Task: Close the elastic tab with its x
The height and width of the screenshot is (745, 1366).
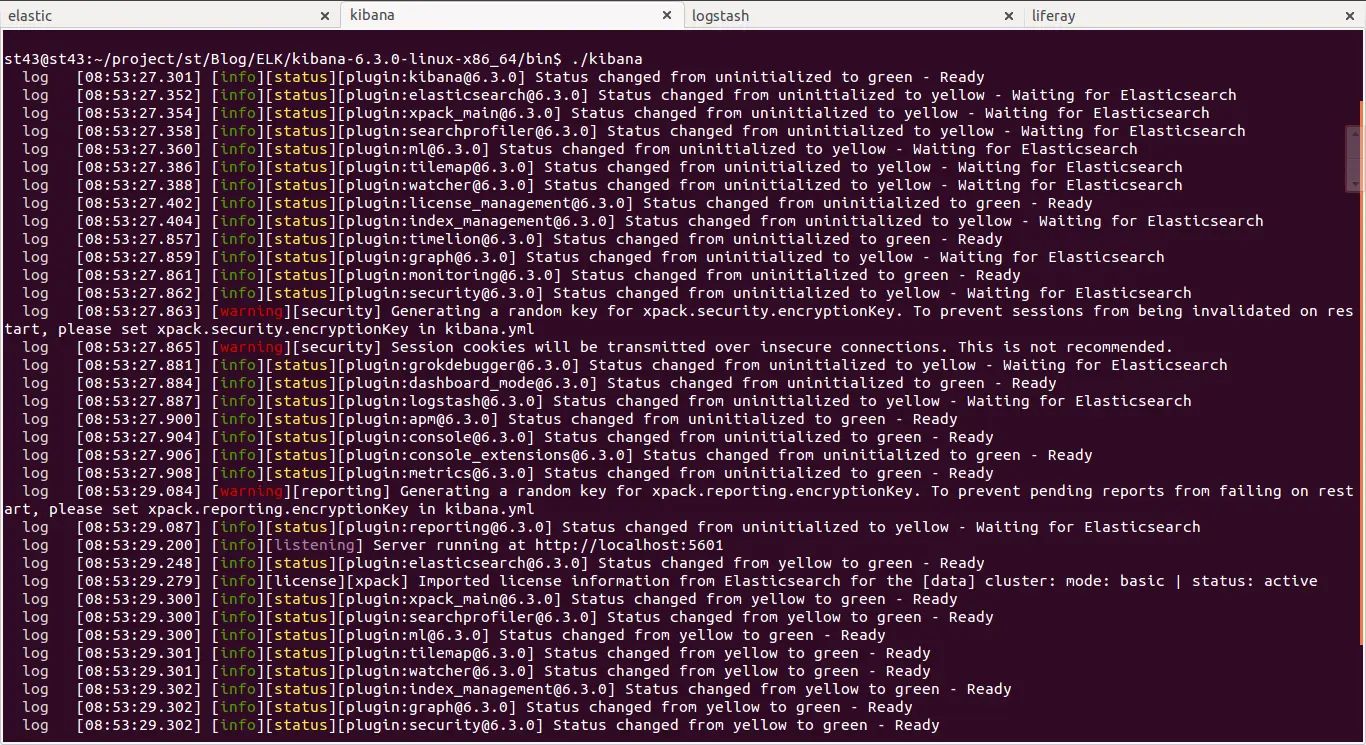Action: (x=325, y=16)
